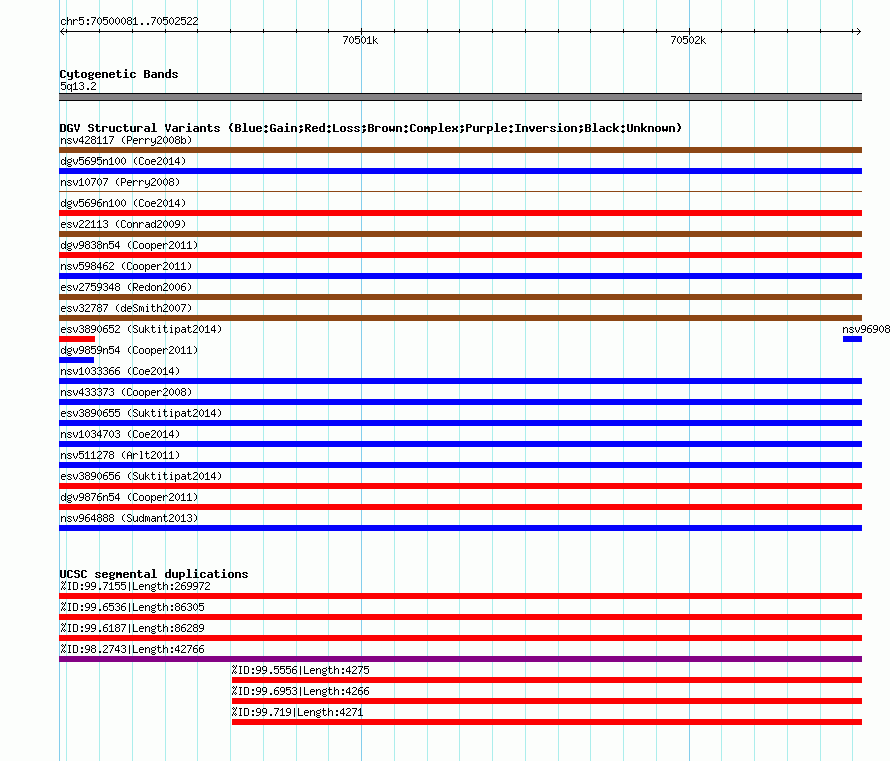The height and width of the screenshot is (761, 890).
Task: Click the gray 5q13.2 cytogenetic band bar
Action: coord(460,97)
